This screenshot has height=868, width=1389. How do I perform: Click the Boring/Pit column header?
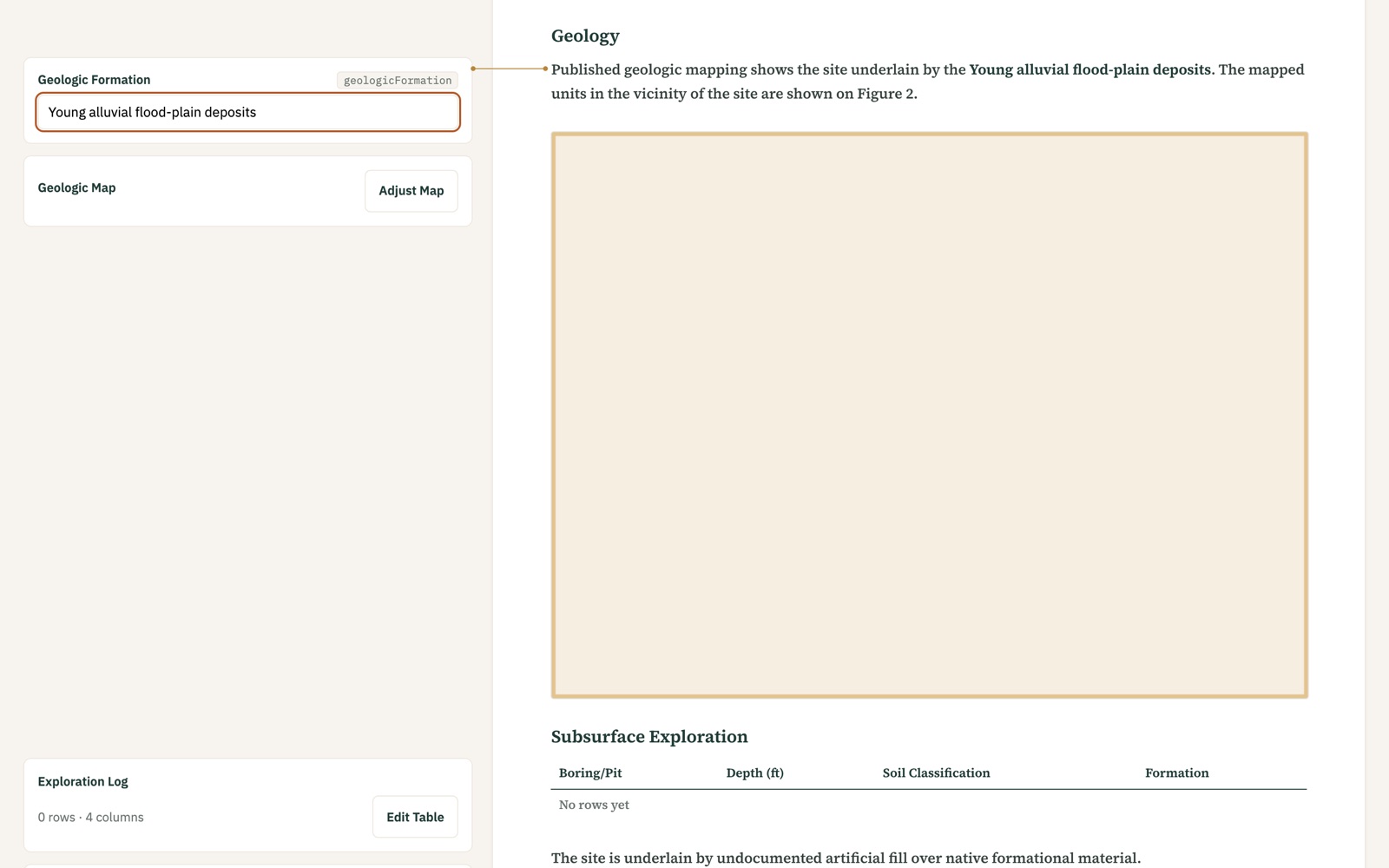point(590,773)
